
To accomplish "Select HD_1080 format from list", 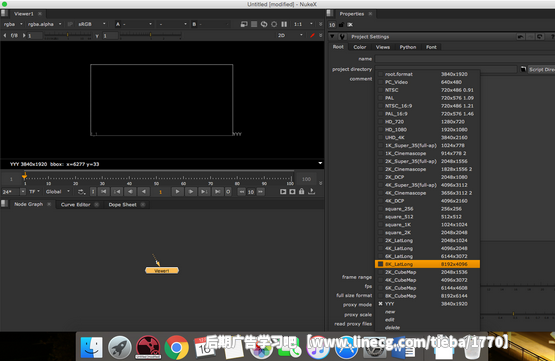I will [427, 130].
